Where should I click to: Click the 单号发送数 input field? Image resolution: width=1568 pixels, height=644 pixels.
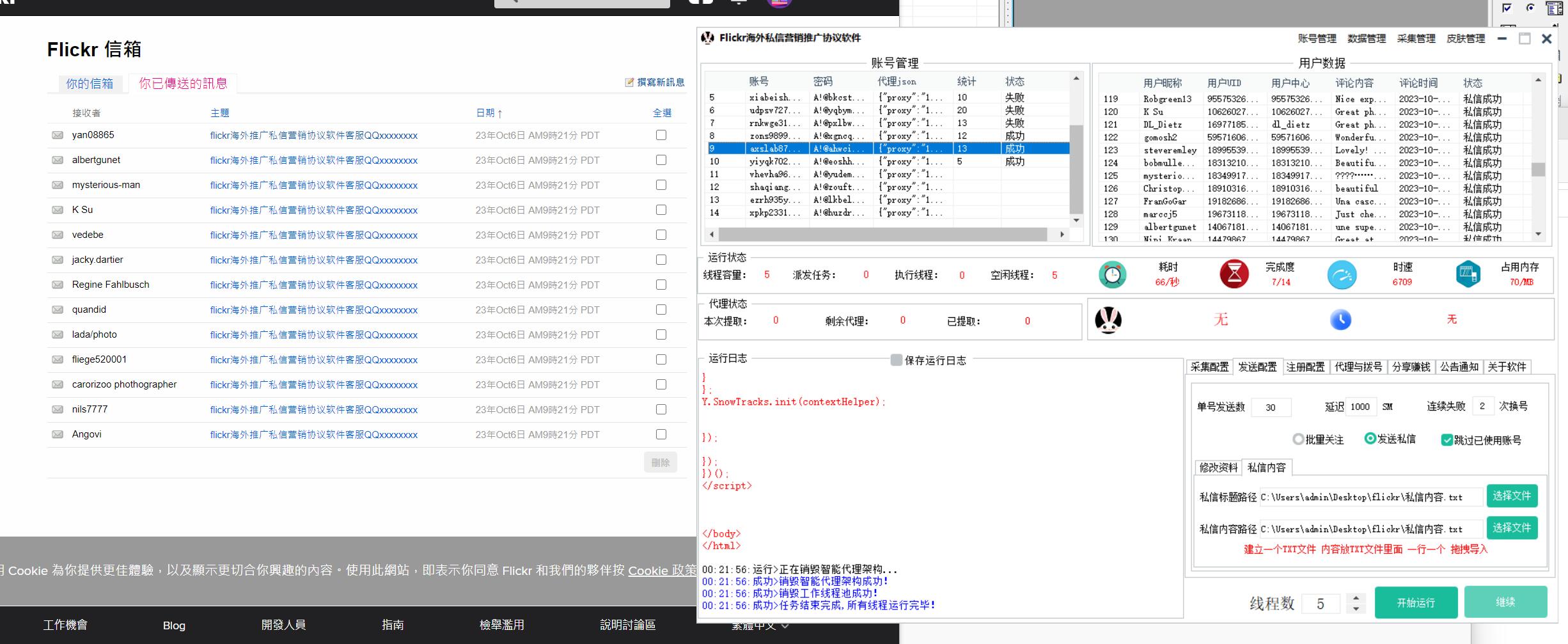point(1270,407)
